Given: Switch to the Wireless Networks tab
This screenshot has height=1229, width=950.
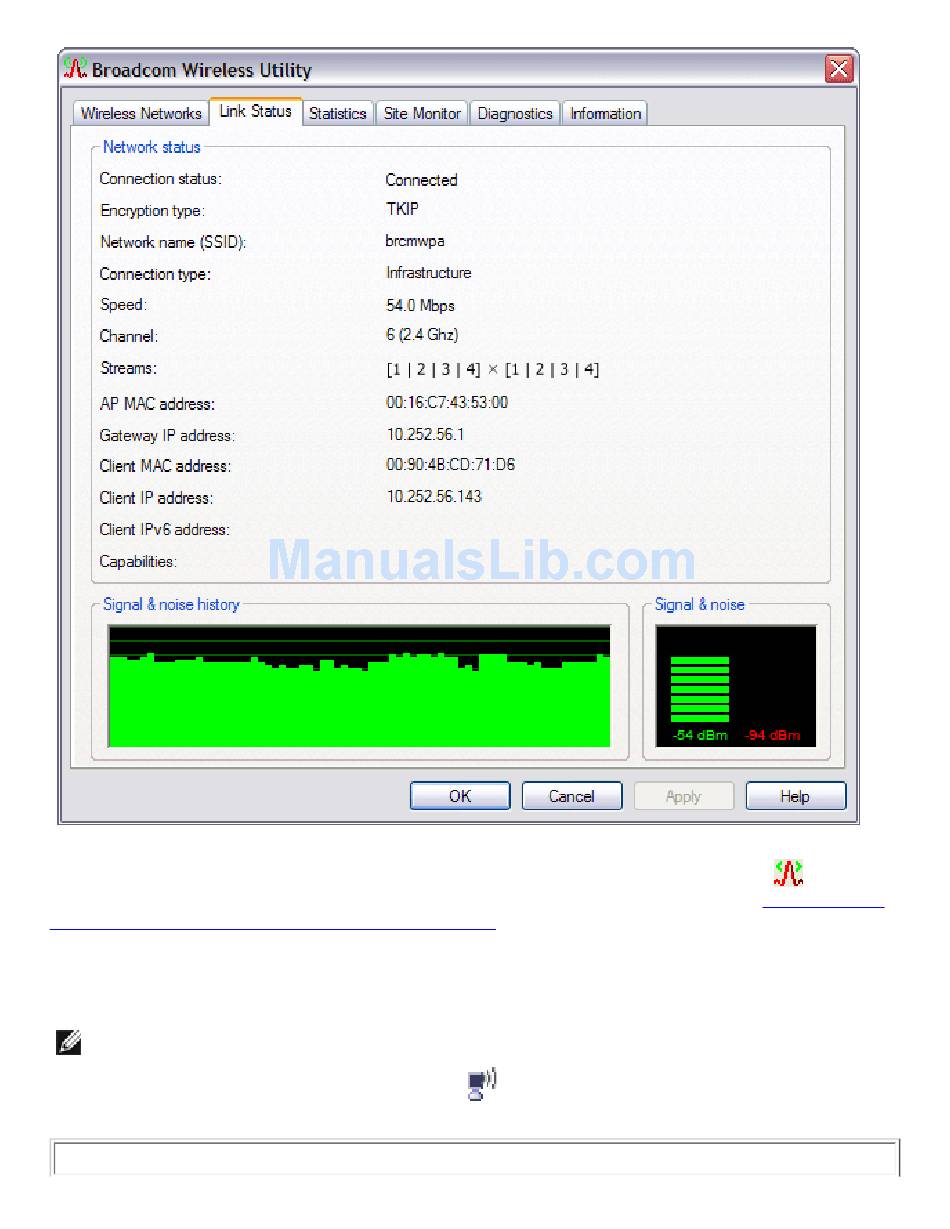Looking at the screenshot, I should point(141,113).
